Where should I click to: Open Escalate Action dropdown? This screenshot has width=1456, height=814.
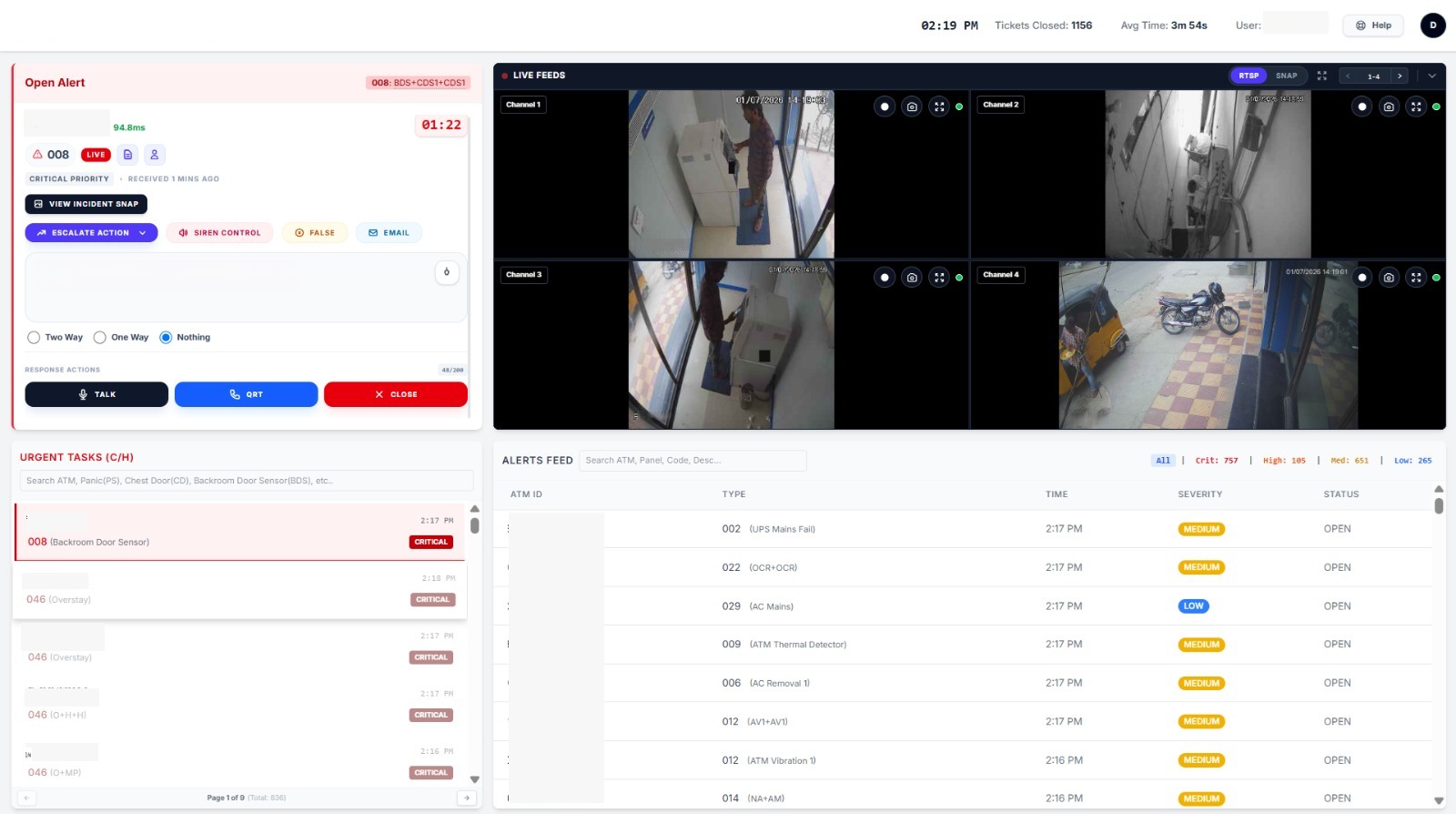[91, 233]
